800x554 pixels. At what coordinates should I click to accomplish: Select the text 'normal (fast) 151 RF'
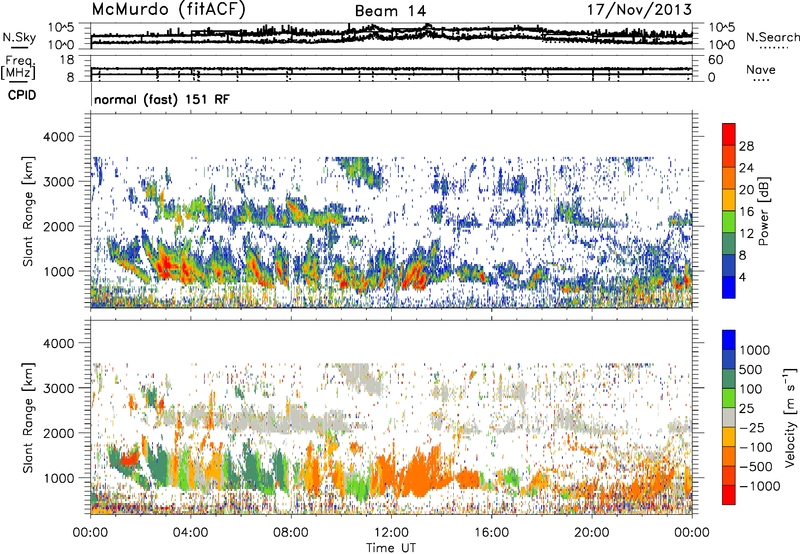162,99
